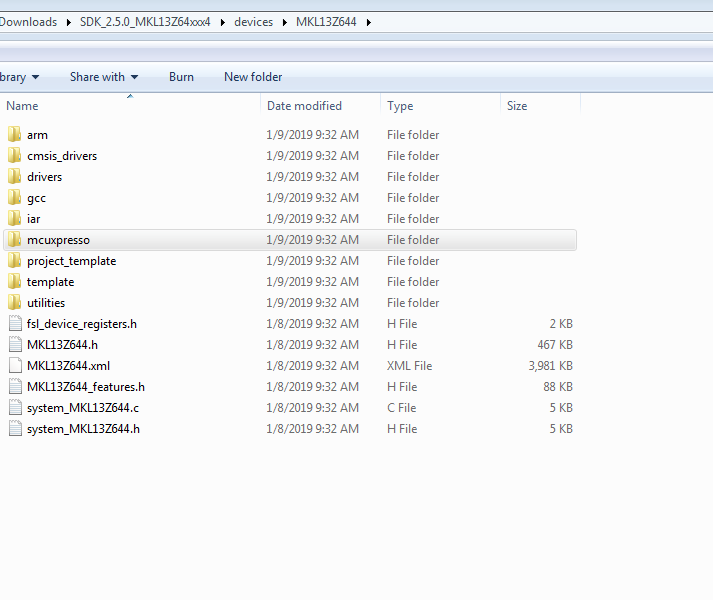Go to Downloads in the address bar
713x600 pixels.
click(28, 22)
